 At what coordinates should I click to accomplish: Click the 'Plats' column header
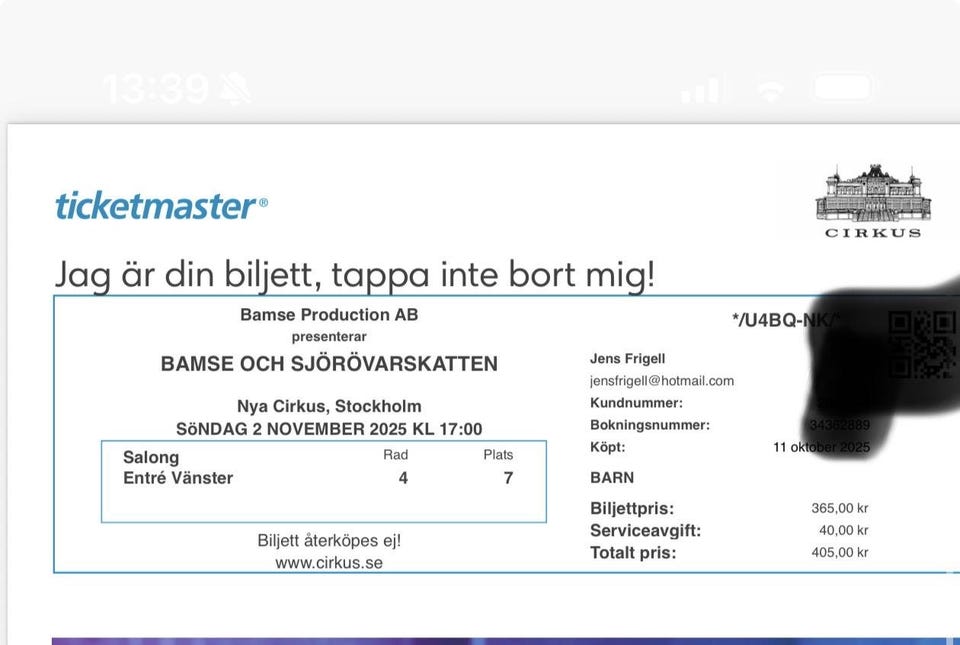498,455
